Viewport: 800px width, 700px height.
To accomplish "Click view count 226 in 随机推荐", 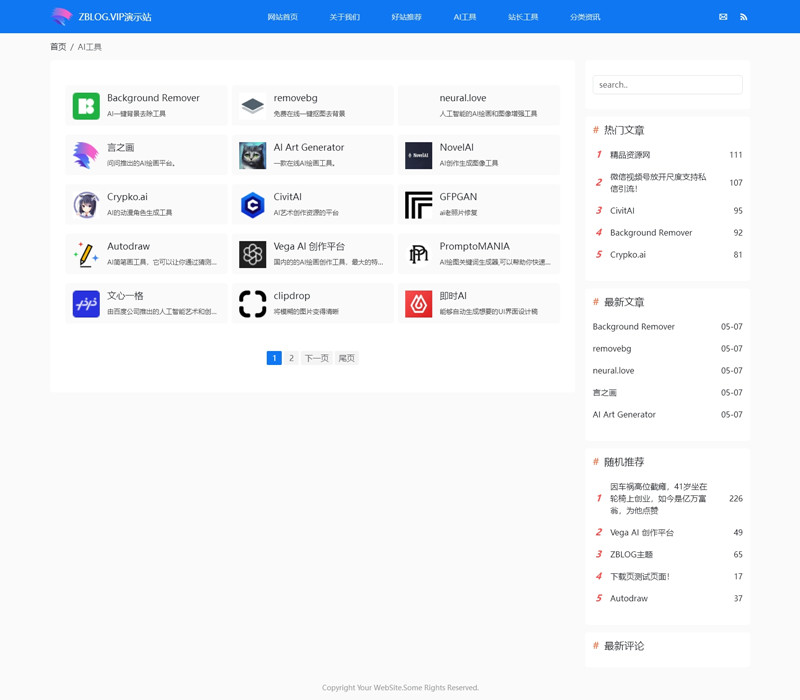I will coord(736,498).
